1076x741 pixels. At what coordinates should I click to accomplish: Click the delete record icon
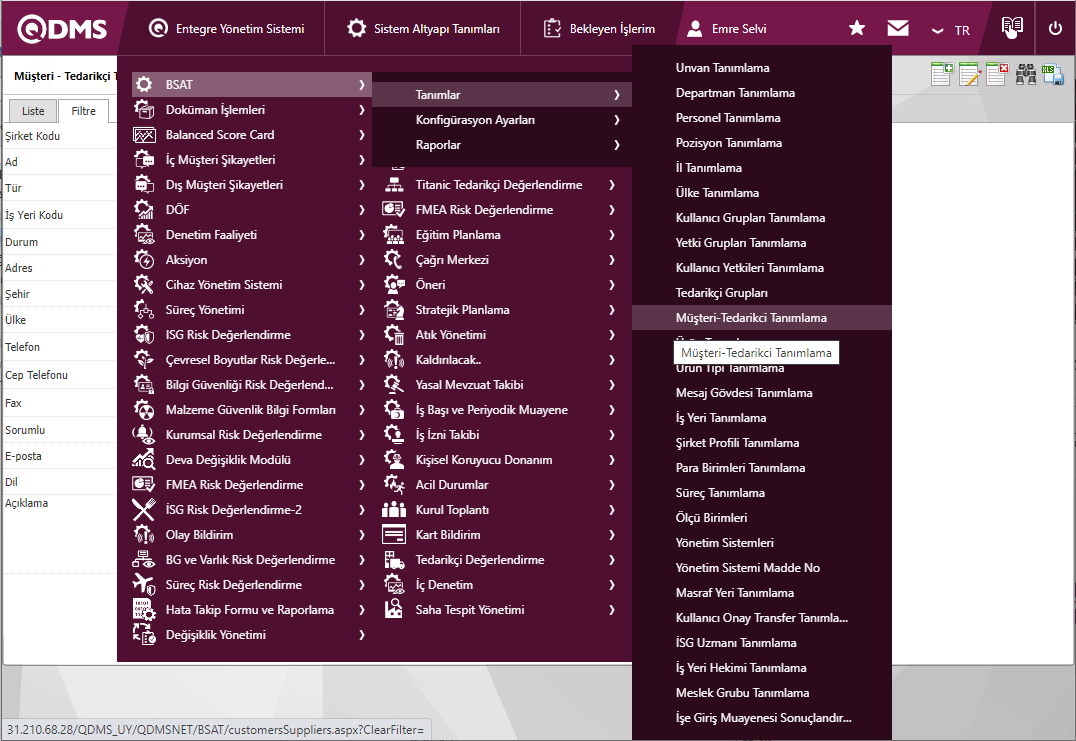click(996, 74)
